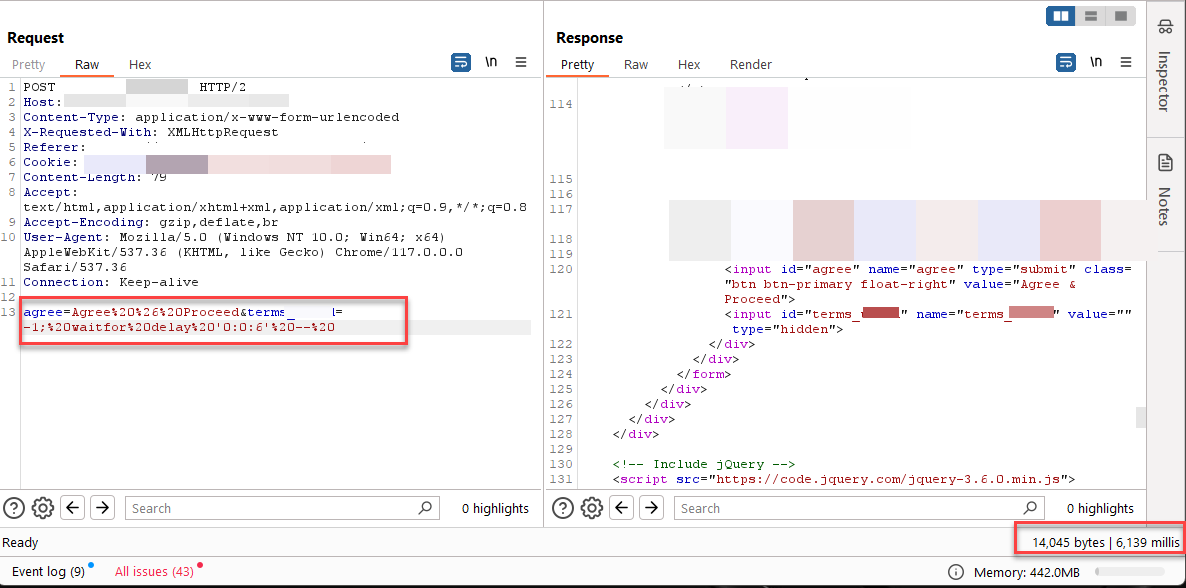The image size is (1186, 588).
Task: Open search help in Response panel
Action: coord(564,508)
